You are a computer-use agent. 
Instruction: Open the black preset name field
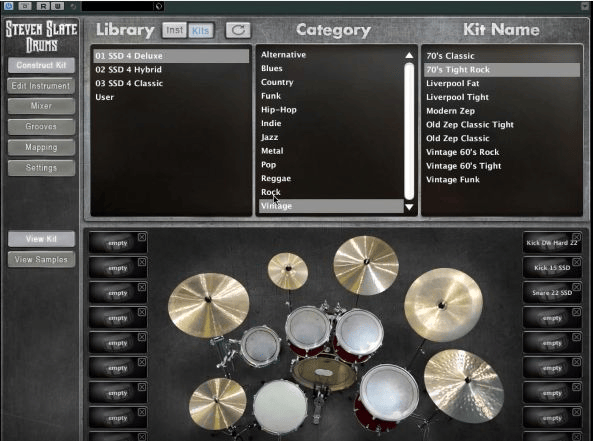pyautogui.click(x=118, y=6)
